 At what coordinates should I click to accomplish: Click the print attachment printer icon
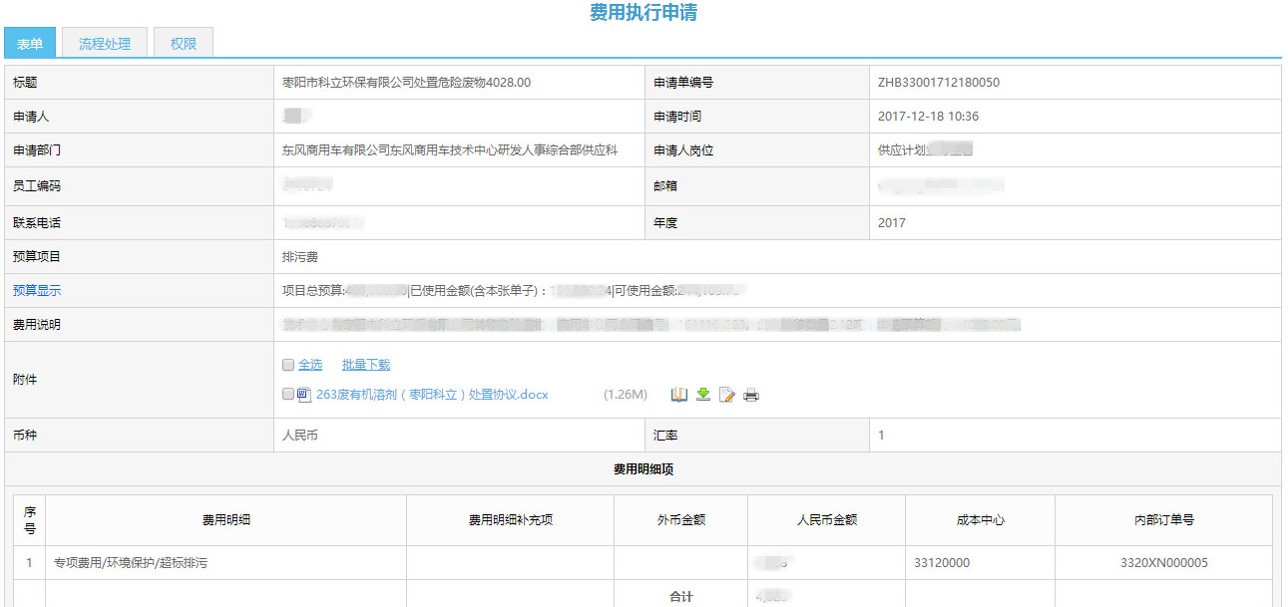[751, 395]
